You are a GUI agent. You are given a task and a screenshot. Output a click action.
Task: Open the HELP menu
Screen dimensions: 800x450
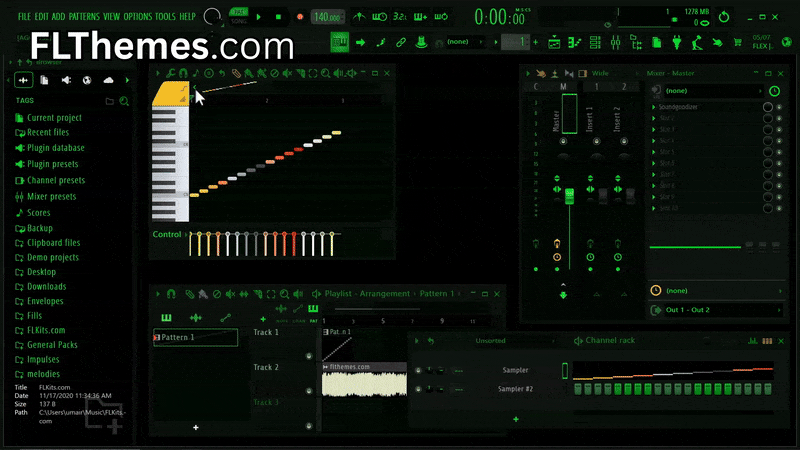click(x=187, y=17)
